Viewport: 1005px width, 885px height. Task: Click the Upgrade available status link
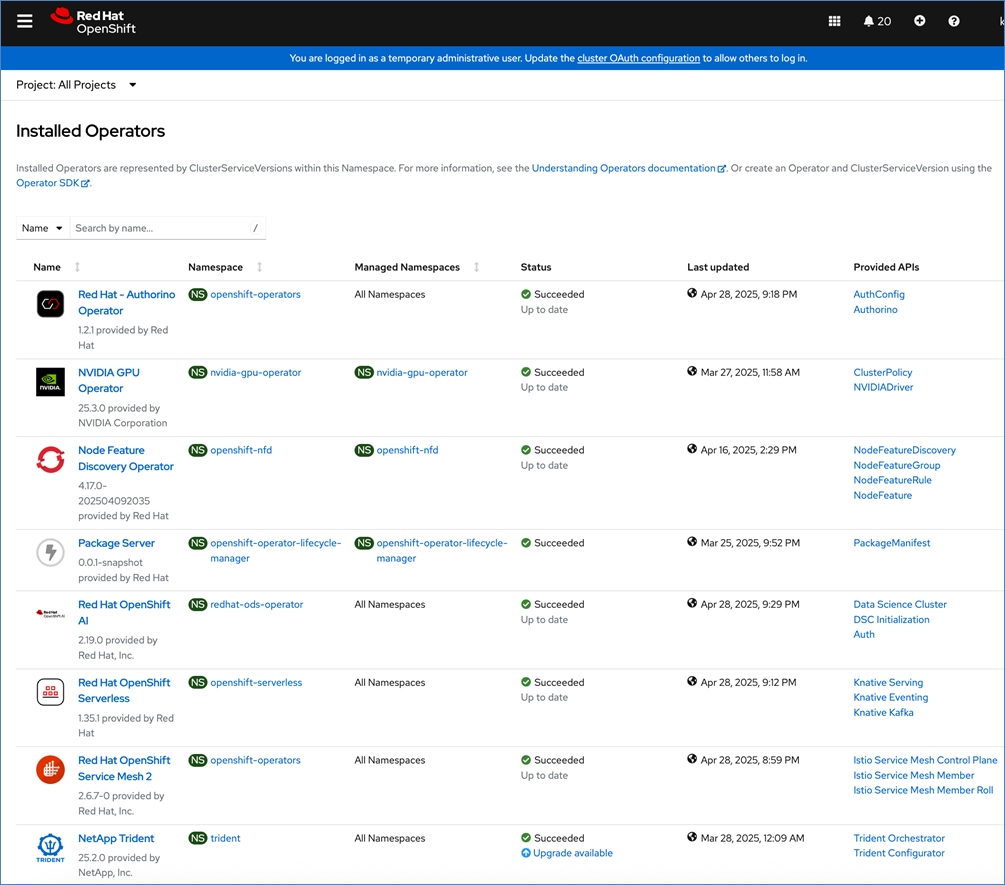point(572,853)
